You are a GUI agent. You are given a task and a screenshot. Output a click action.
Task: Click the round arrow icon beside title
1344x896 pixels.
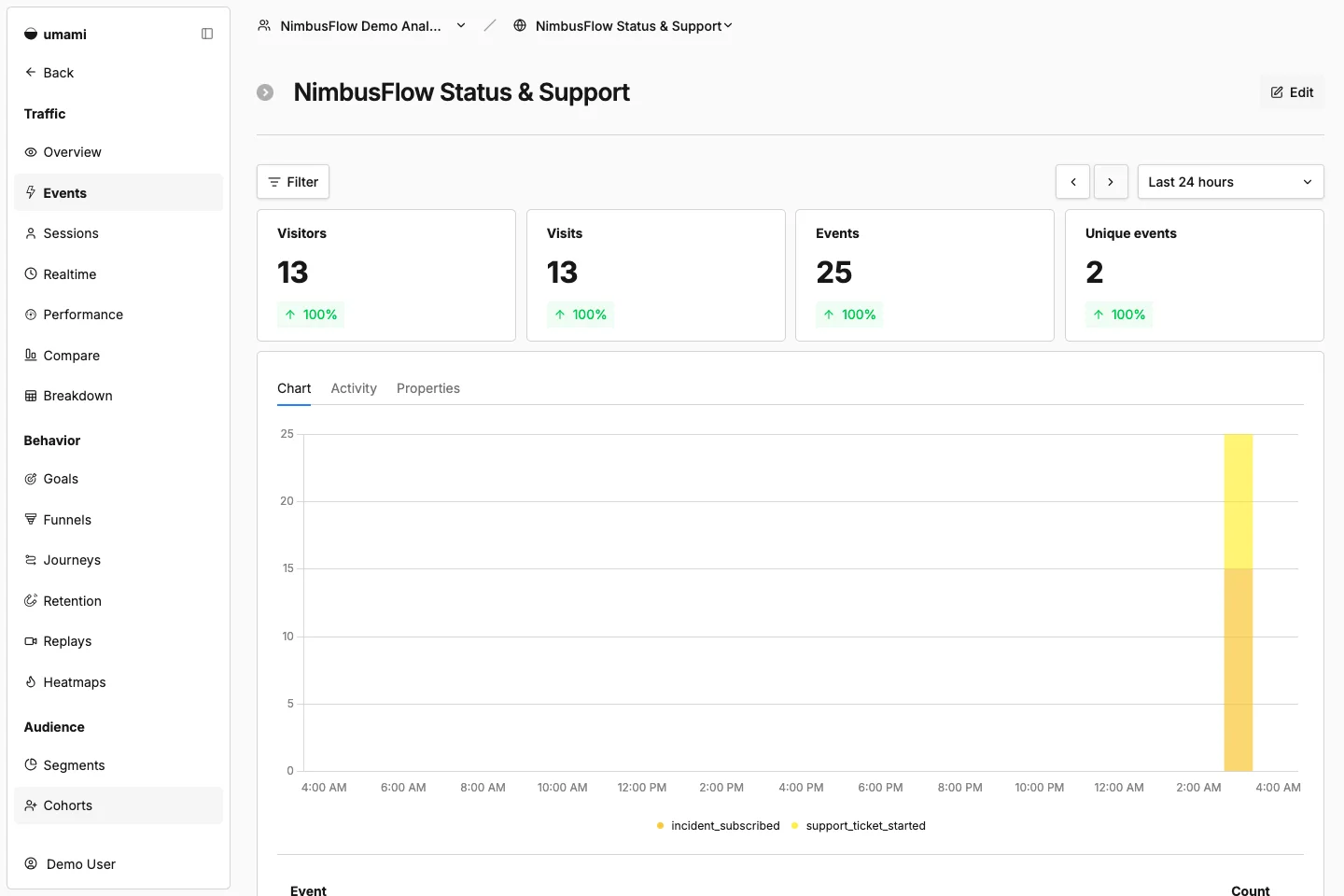265,92
